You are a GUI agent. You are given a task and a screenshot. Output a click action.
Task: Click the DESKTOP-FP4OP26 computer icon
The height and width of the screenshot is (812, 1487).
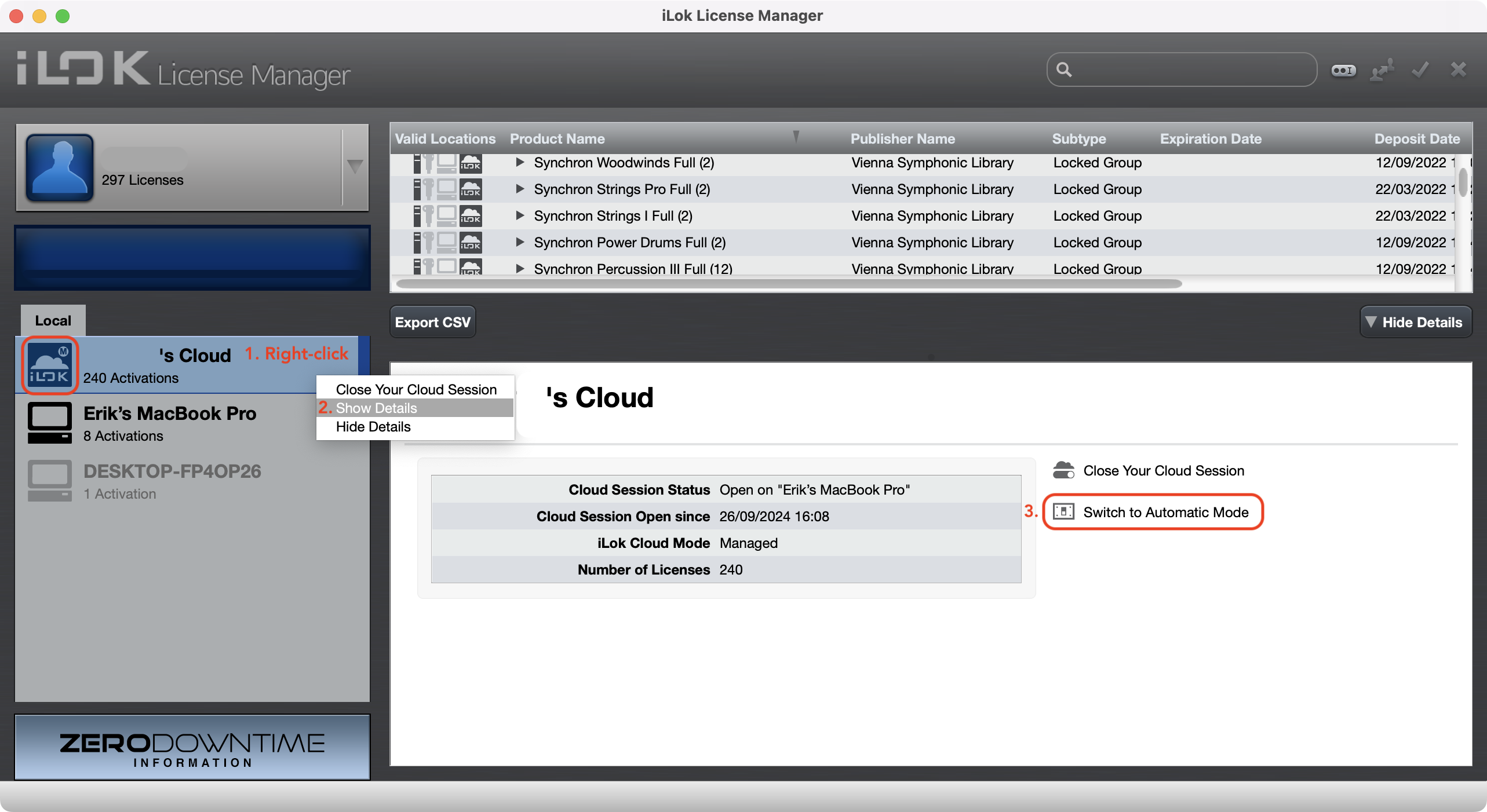[x=50, y=481]
